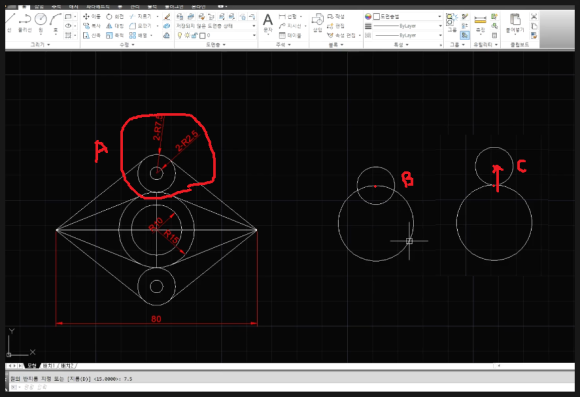Switch to the Layout2 tab
The image size is (580, 397).
point(68,366)
